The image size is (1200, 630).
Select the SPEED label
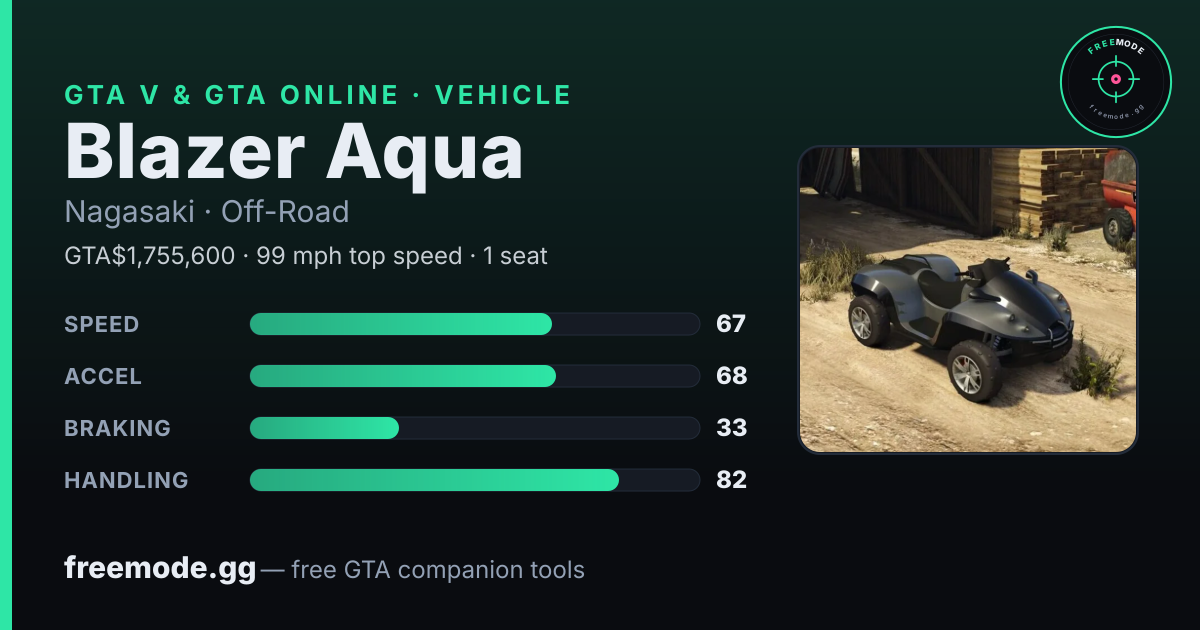(102, 324)
